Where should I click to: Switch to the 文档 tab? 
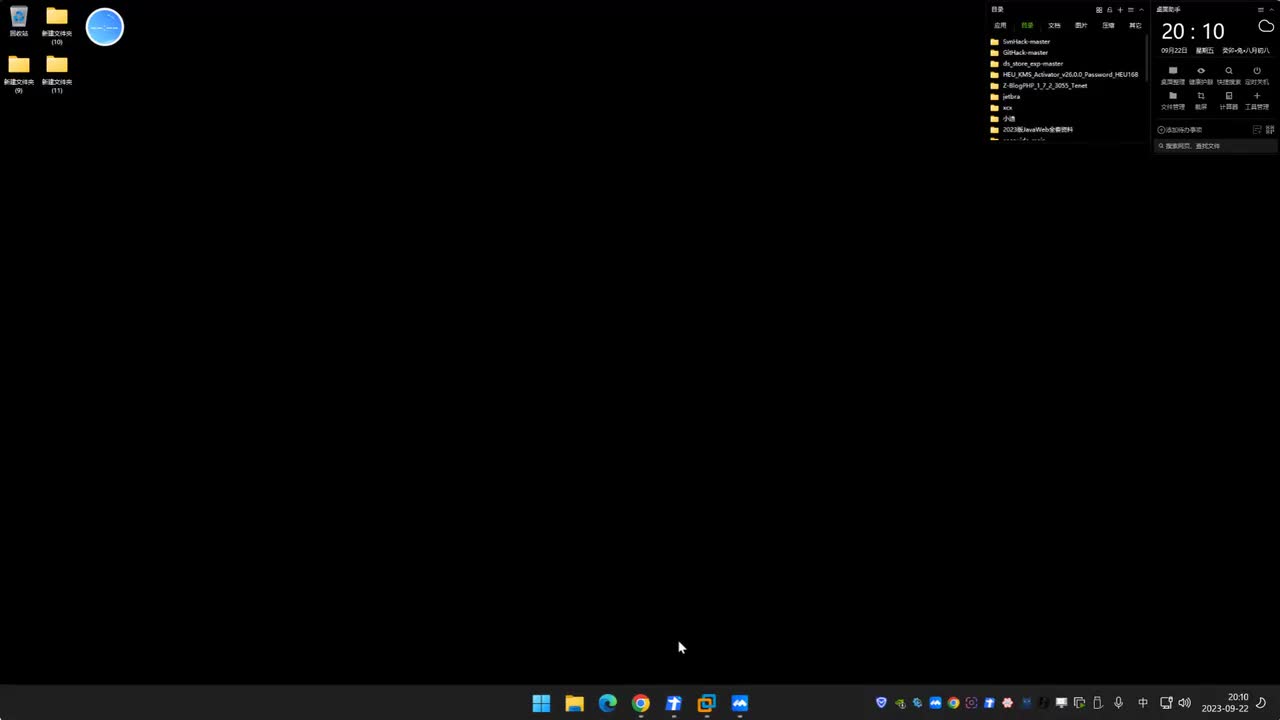(x=1054, y=26)
